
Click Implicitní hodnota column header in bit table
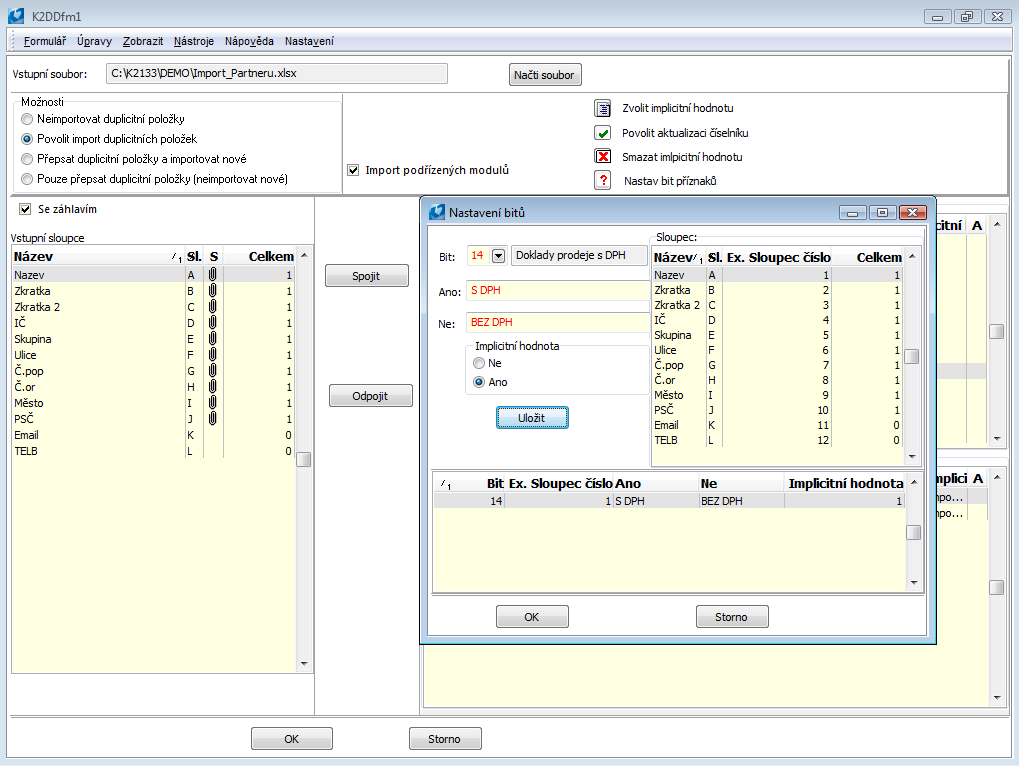pos(845,483)
